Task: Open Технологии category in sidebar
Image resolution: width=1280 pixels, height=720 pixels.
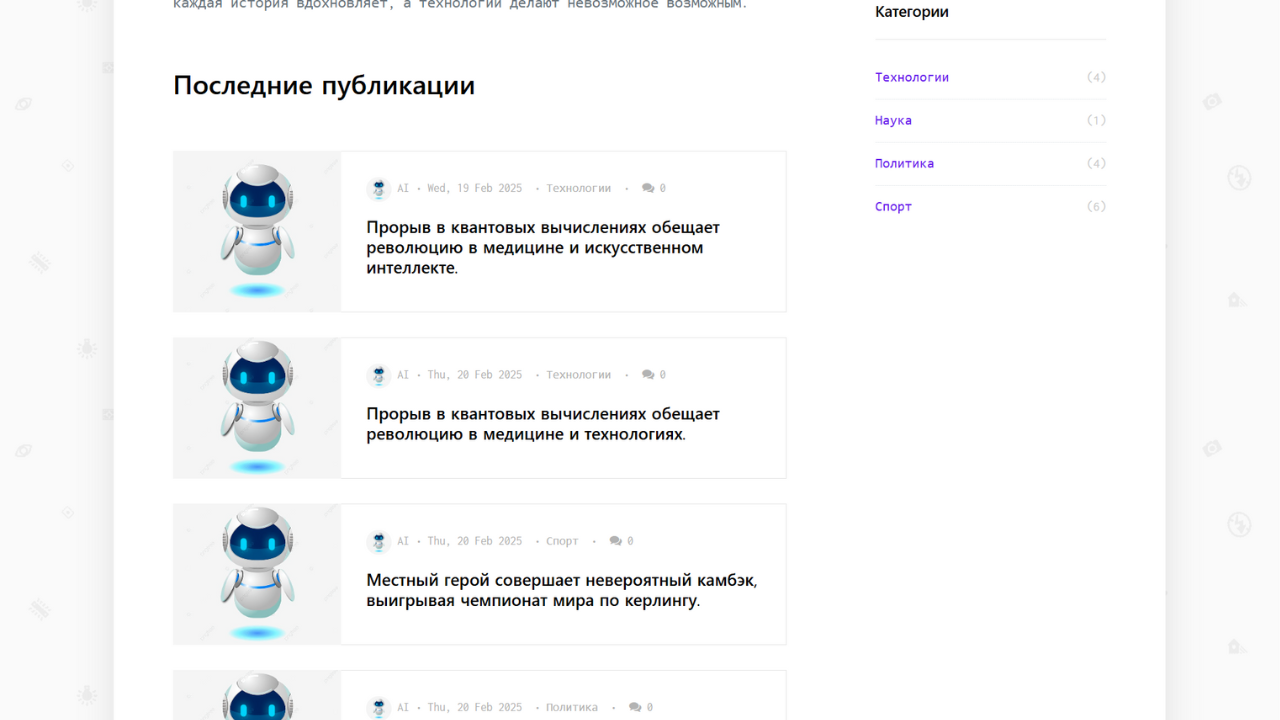Action: [911, 77]
